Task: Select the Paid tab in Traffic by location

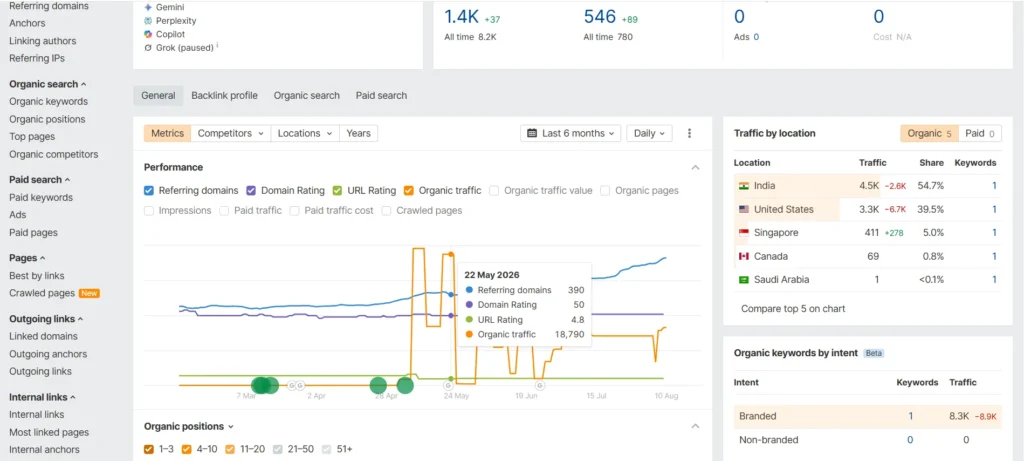Action: coord(980,133)
